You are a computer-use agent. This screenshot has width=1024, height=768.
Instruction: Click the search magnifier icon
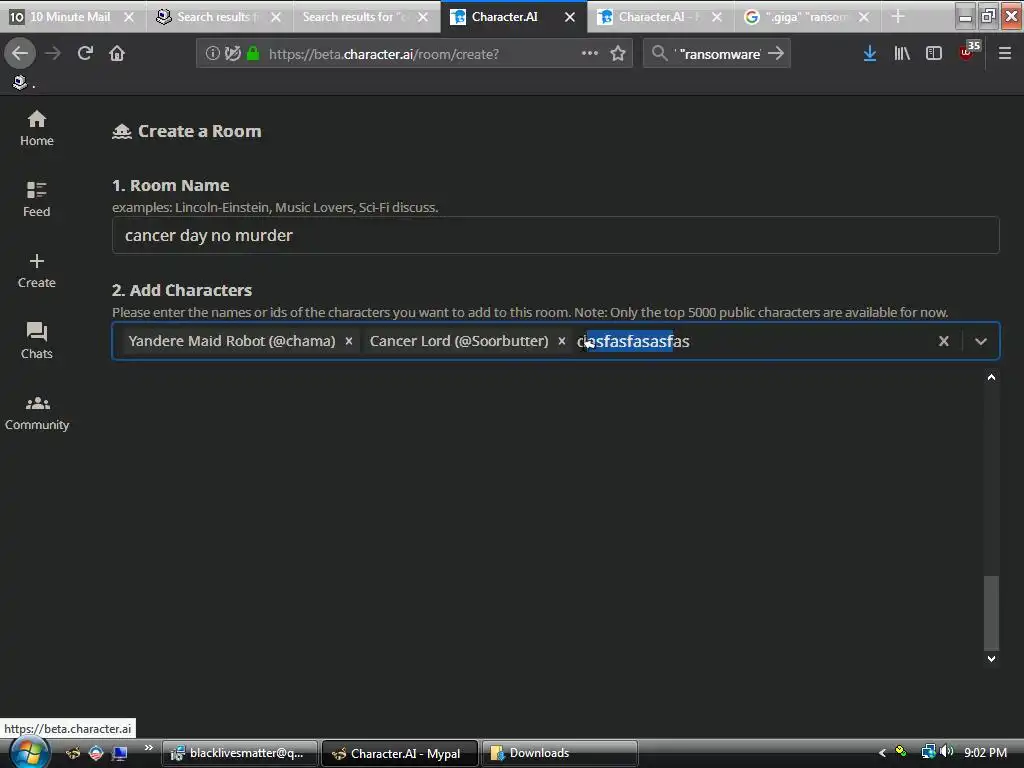pyautogui.click(x=660, y=54)
